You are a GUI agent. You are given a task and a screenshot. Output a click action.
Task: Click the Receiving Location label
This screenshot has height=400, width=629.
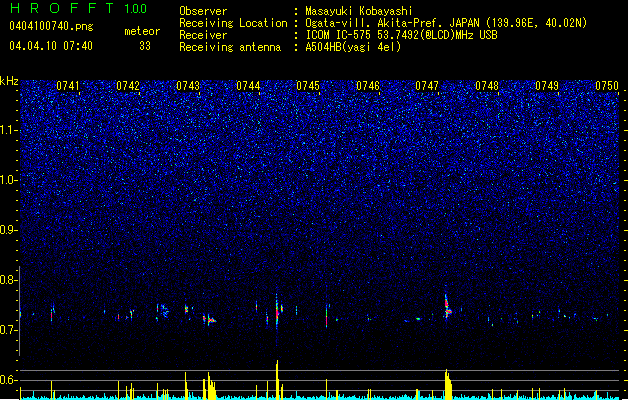pos(233,23)
